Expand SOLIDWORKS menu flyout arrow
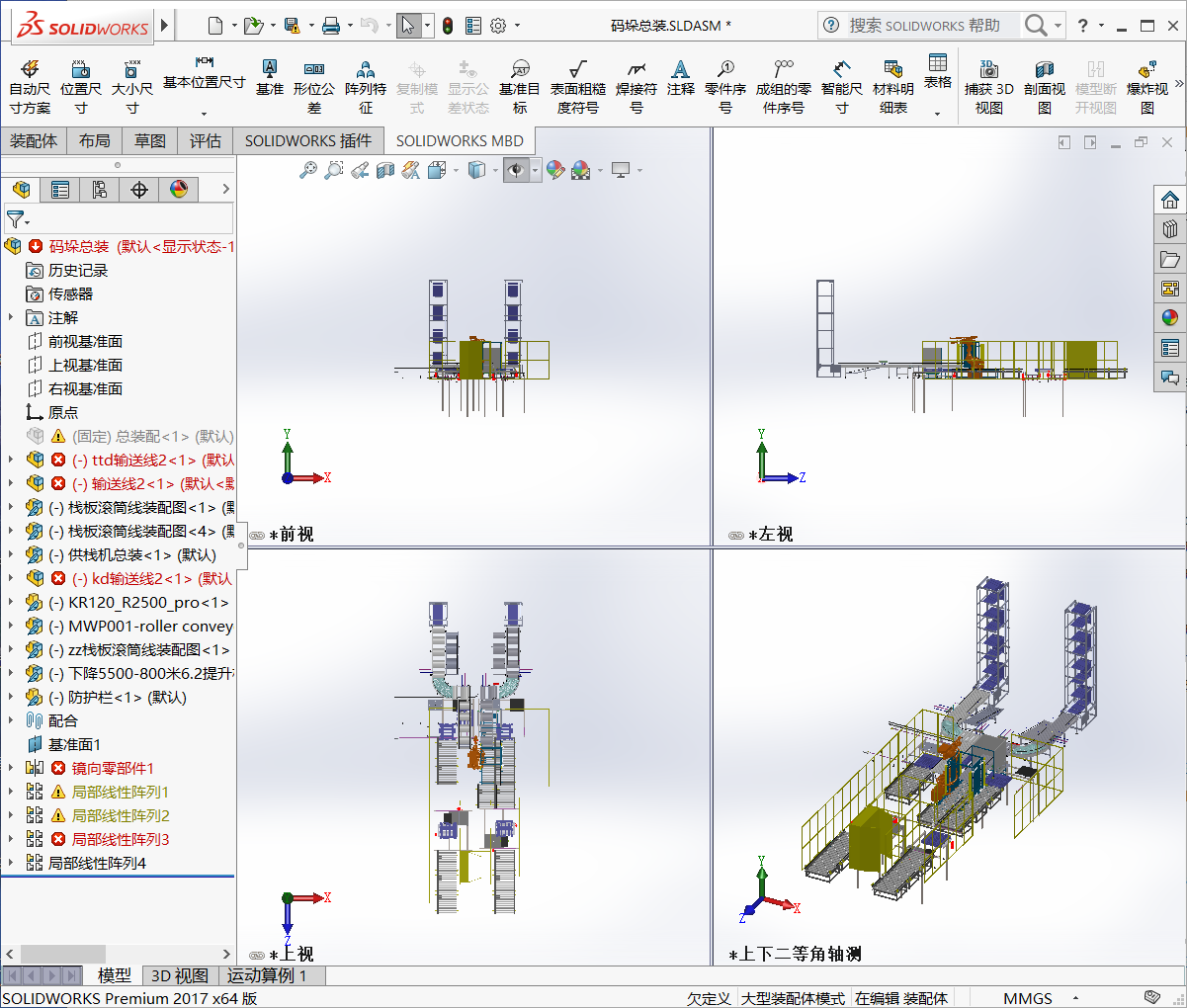 (165, 25)
